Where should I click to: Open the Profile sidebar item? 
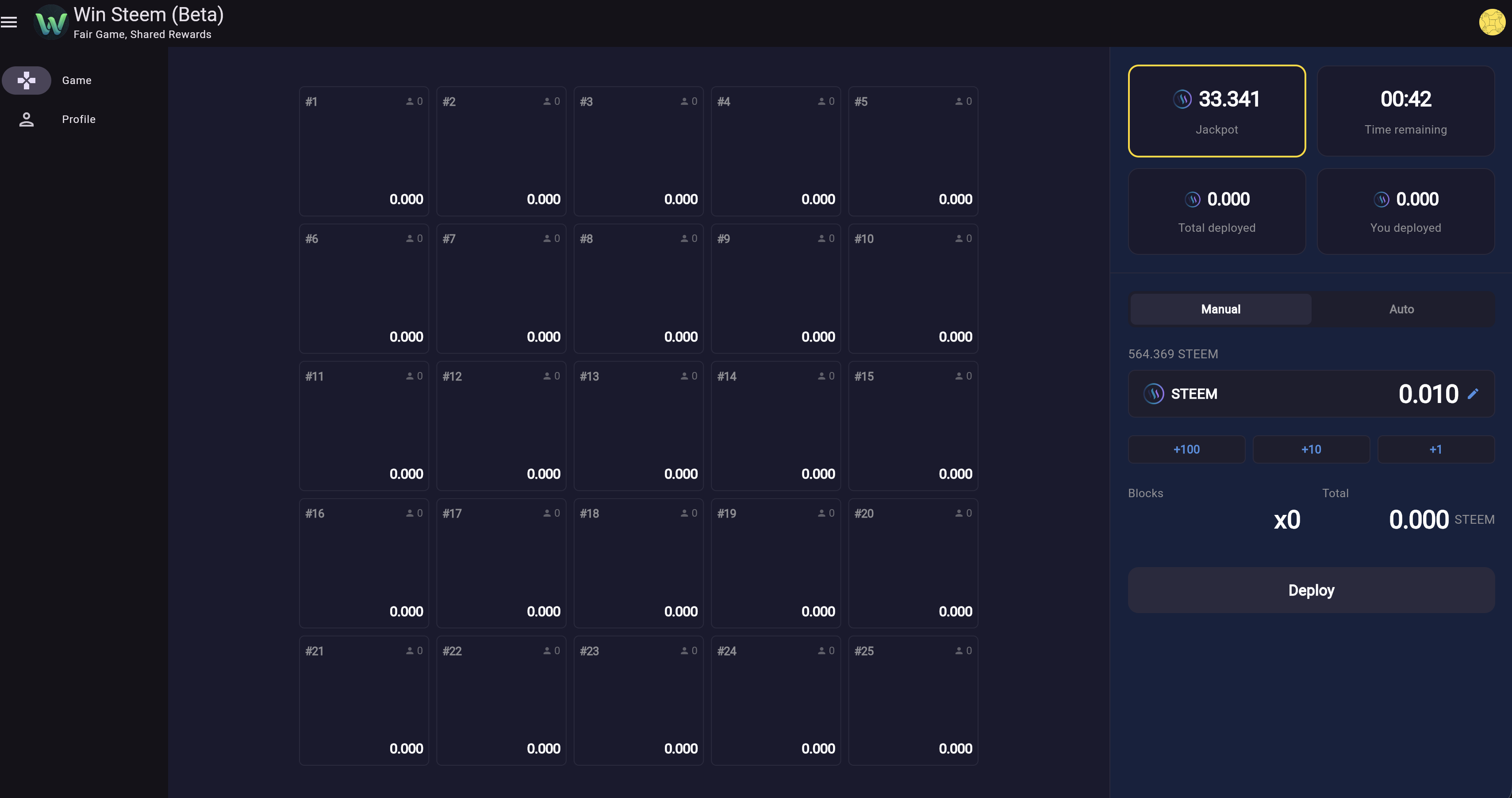point(79,120)
